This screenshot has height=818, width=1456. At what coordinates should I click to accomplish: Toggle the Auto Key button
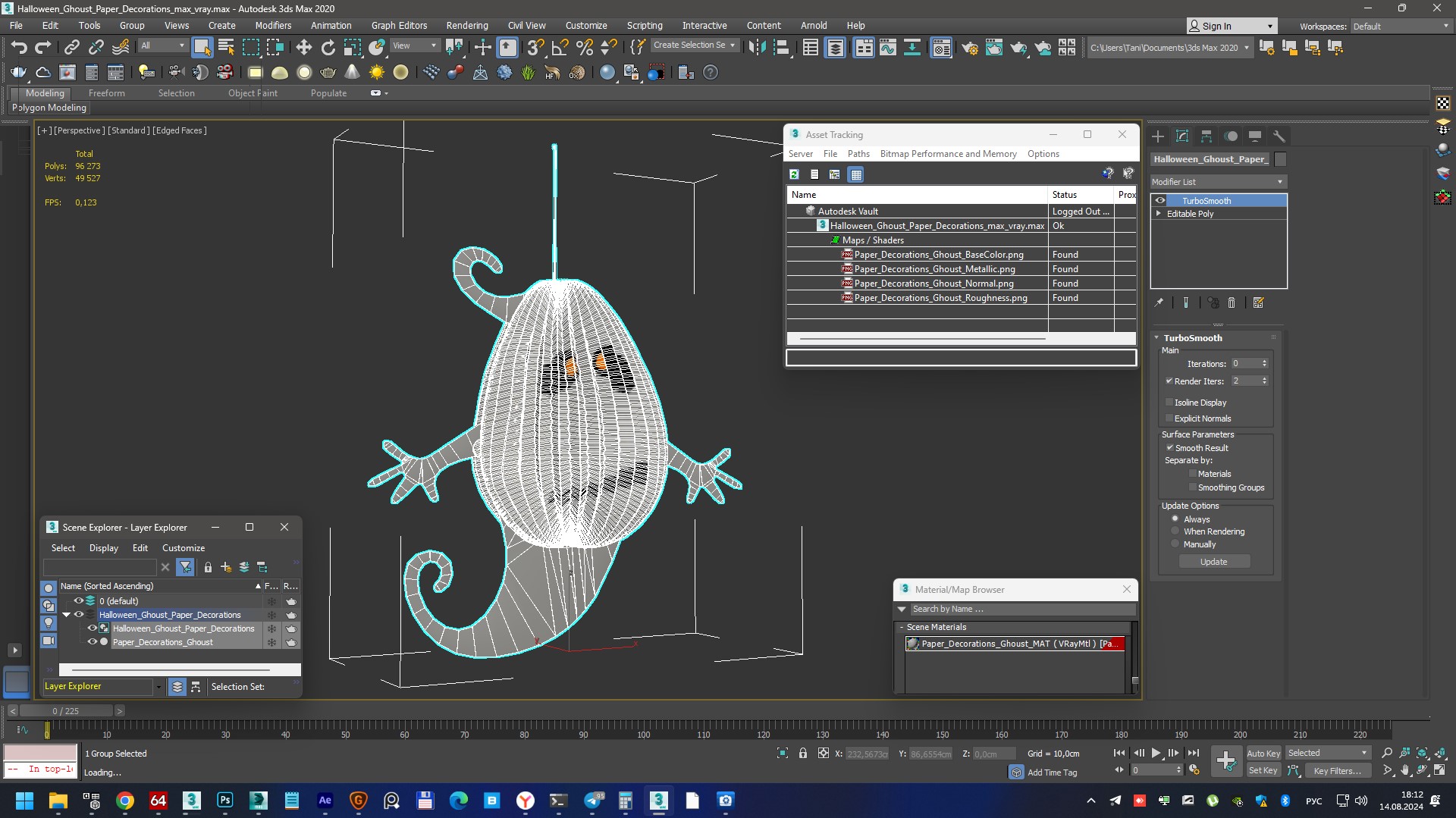point(1263,754)
